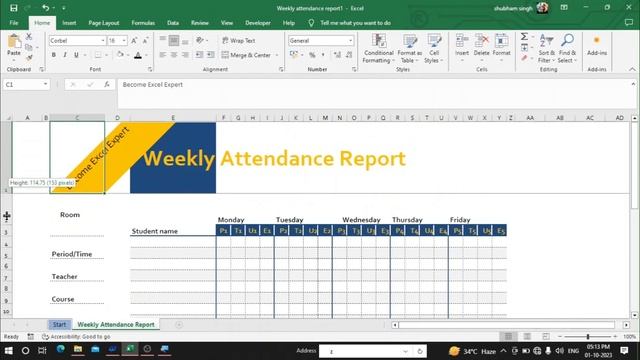Click the zoom slider handle
Screen dimensions: 640x360
pyautogui.click(x=588, y=337)
